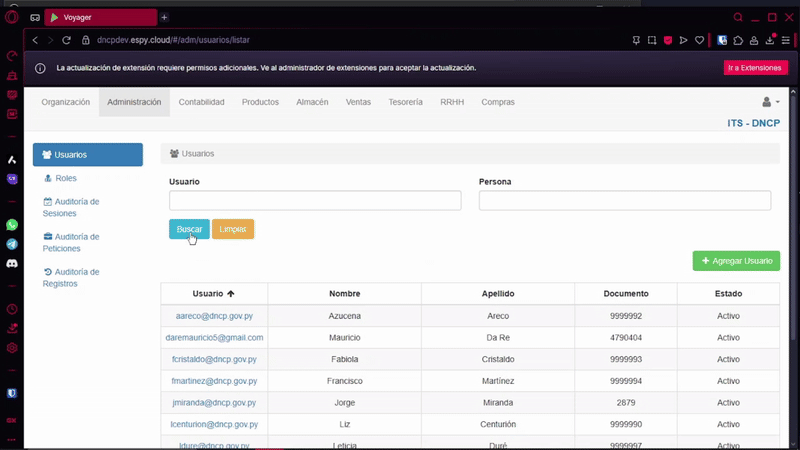
Task: Open Telegram in the browser sidebar
Action: [12, 244]
